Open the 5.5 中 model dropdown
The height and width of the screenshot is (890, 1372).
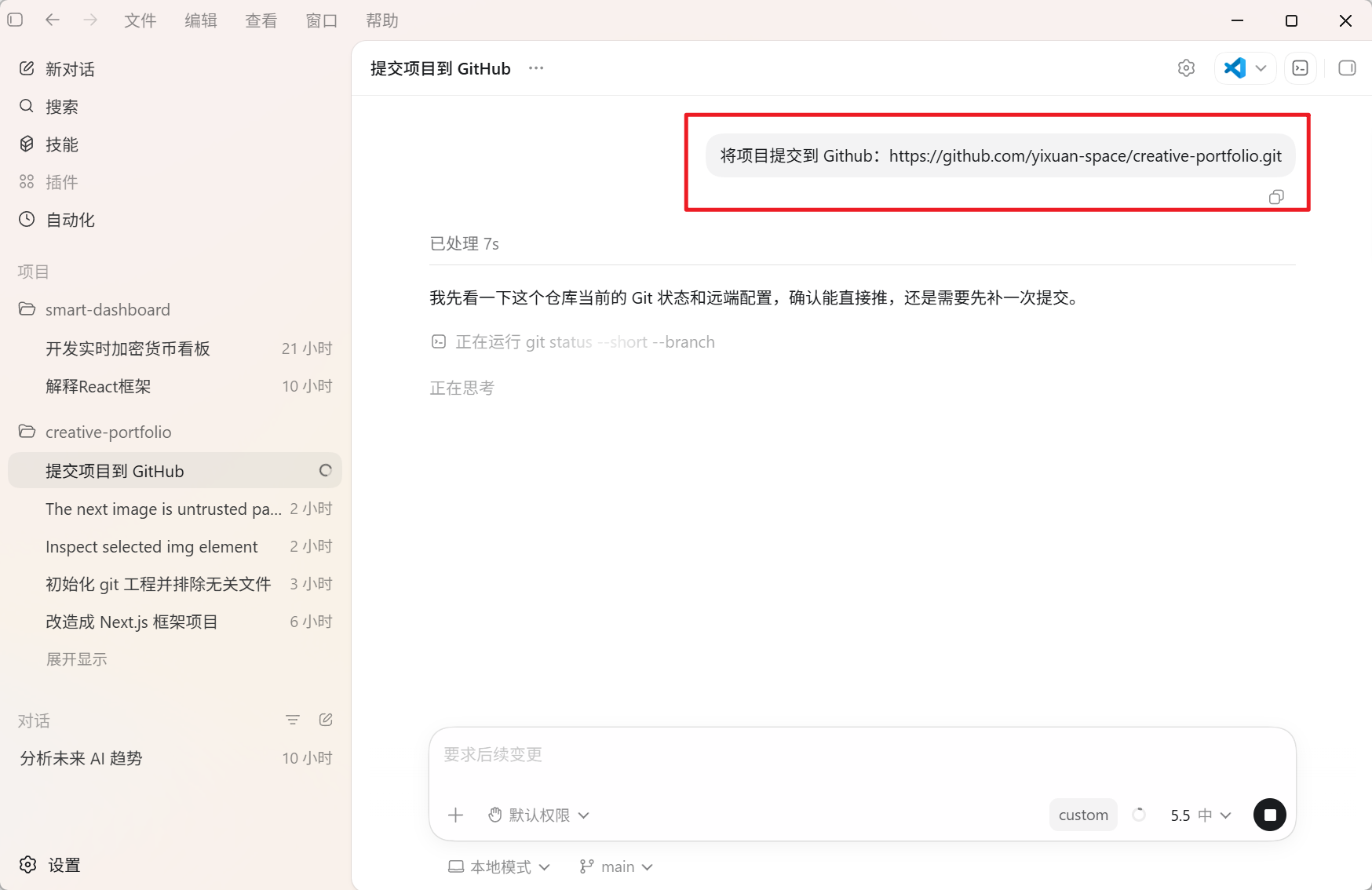click(1200, 815)
